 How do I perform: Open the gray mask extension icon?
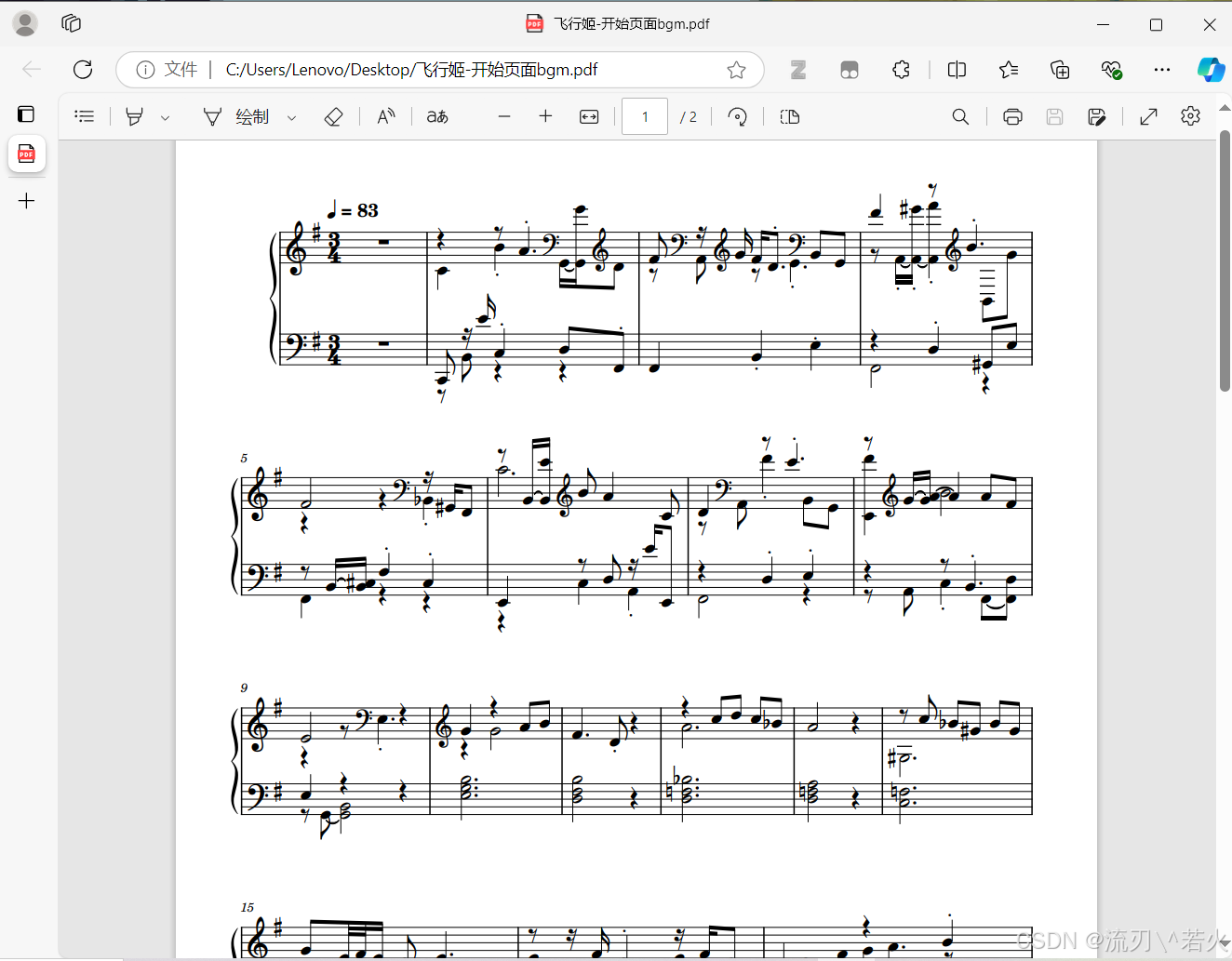[x=850, y=70]
